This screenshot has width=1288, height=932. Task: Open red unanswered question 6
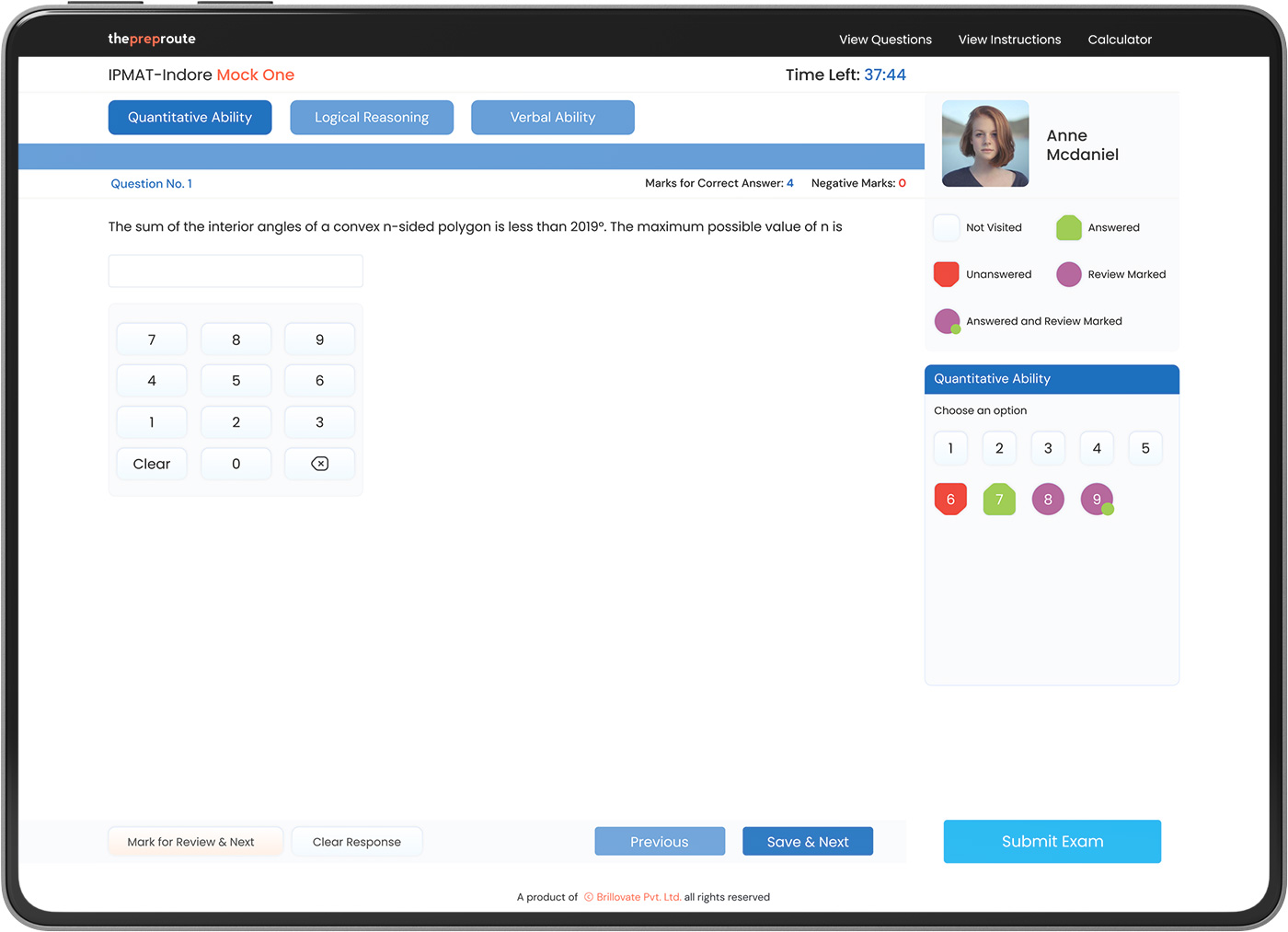click(x=950, y=500)
